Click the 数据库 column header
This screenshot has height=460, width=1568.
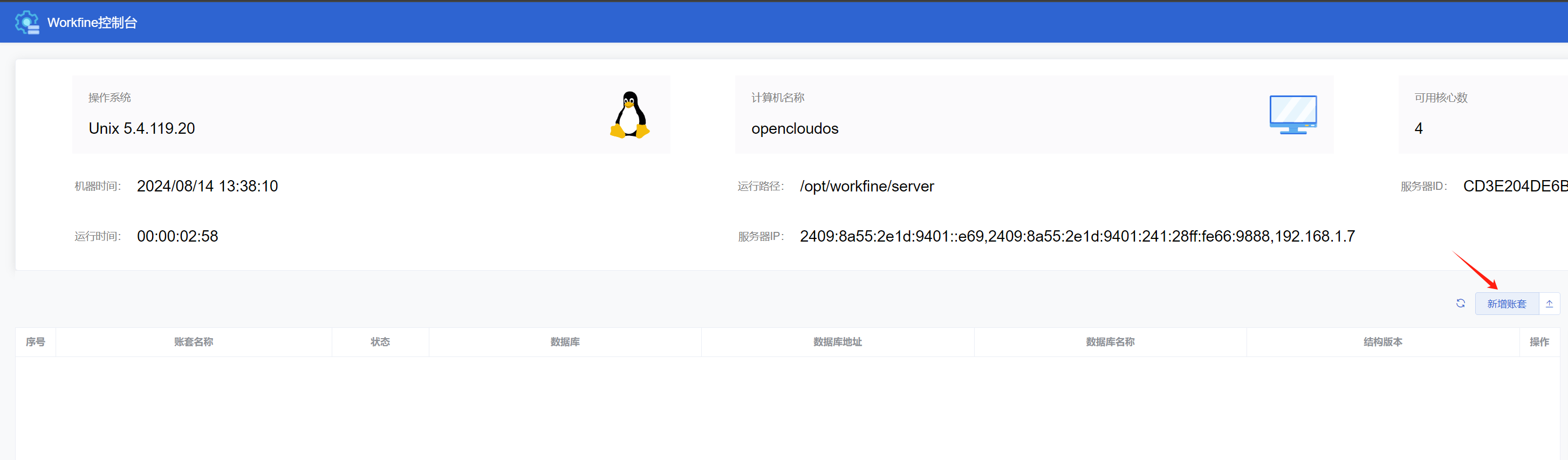point(565,342)
